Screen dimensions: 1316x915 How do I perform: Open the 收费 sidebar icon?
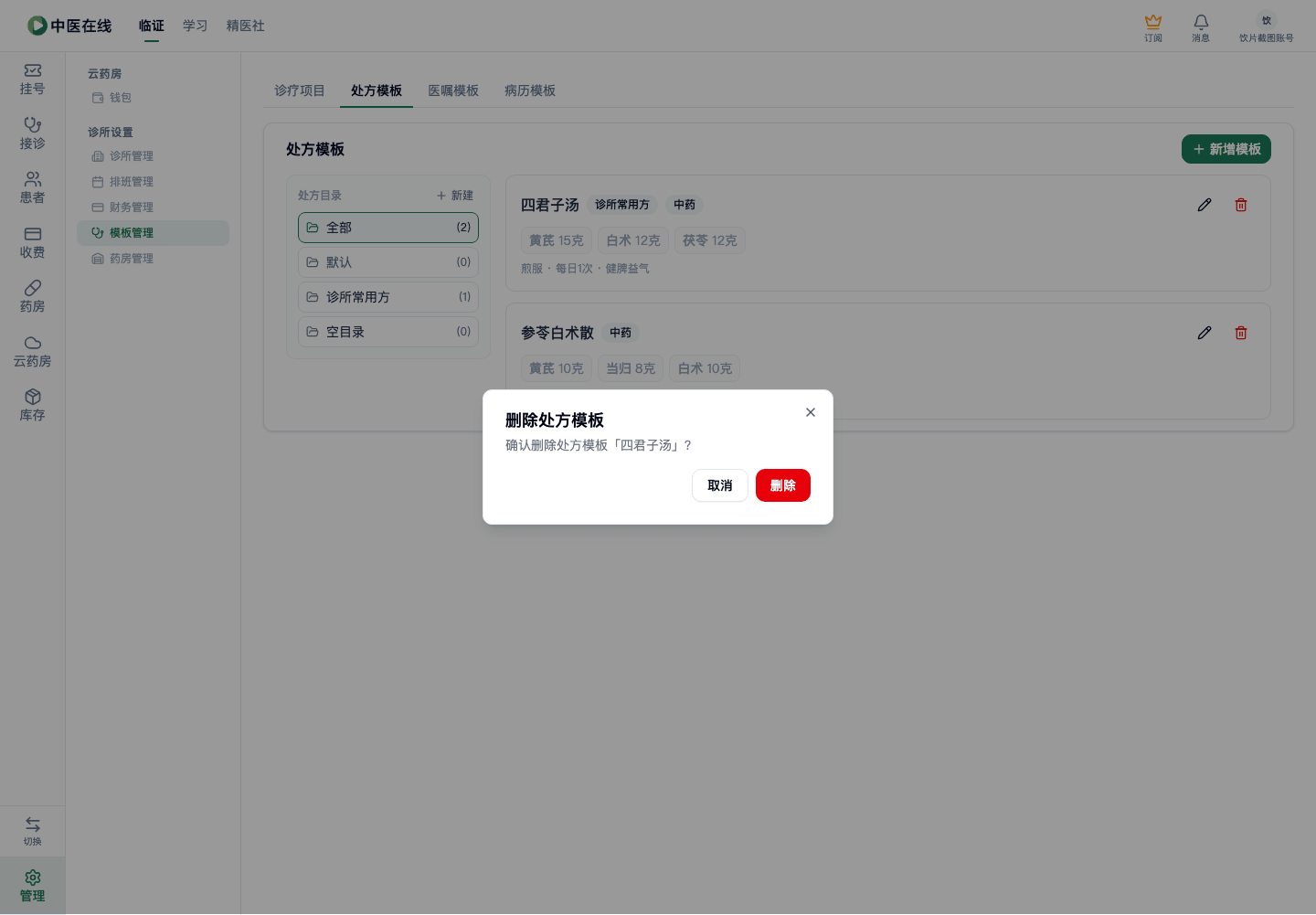tap(33, 242)
